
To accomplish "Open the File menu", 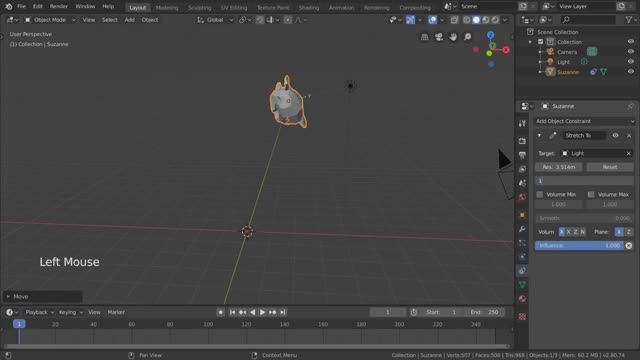I will (x=21, y=7).
